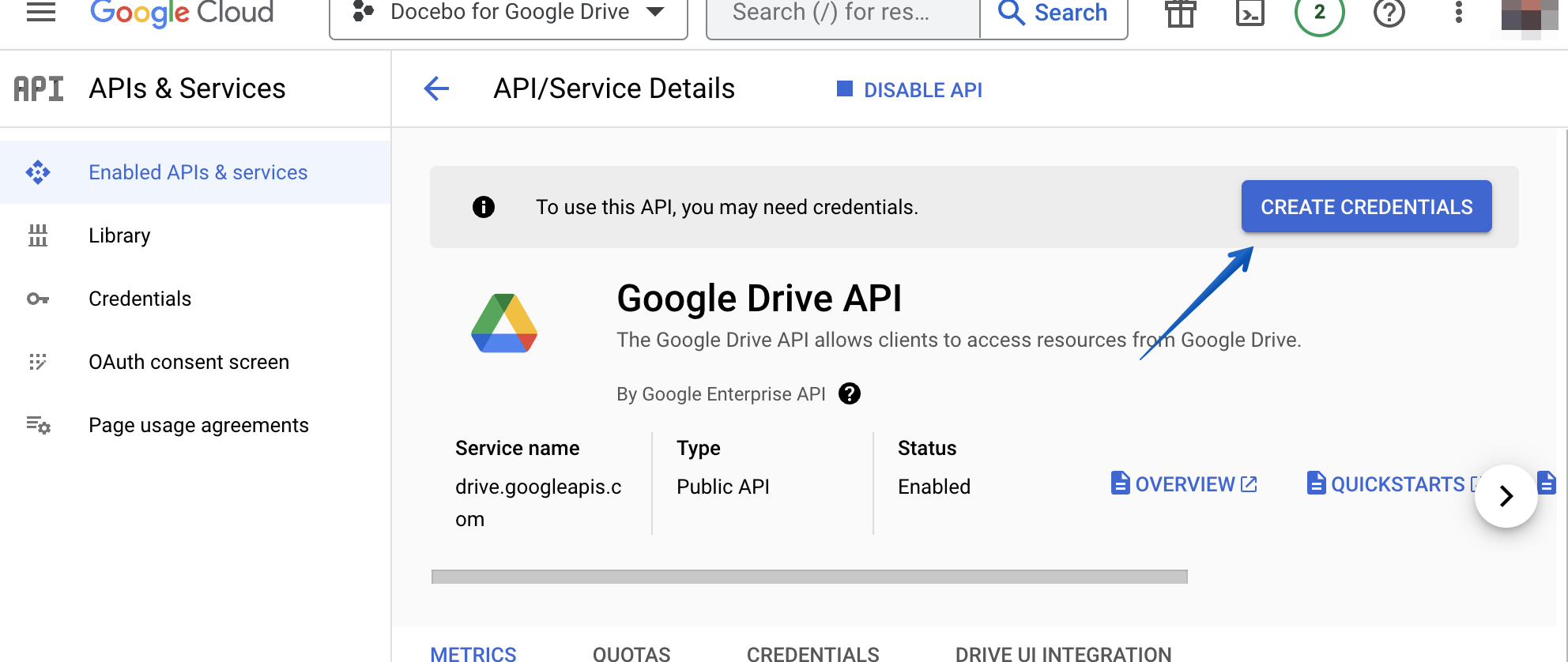Viewport: 1568px width, 662px height.
Task: Click the Credentials key icon
Action: [38, 299]
